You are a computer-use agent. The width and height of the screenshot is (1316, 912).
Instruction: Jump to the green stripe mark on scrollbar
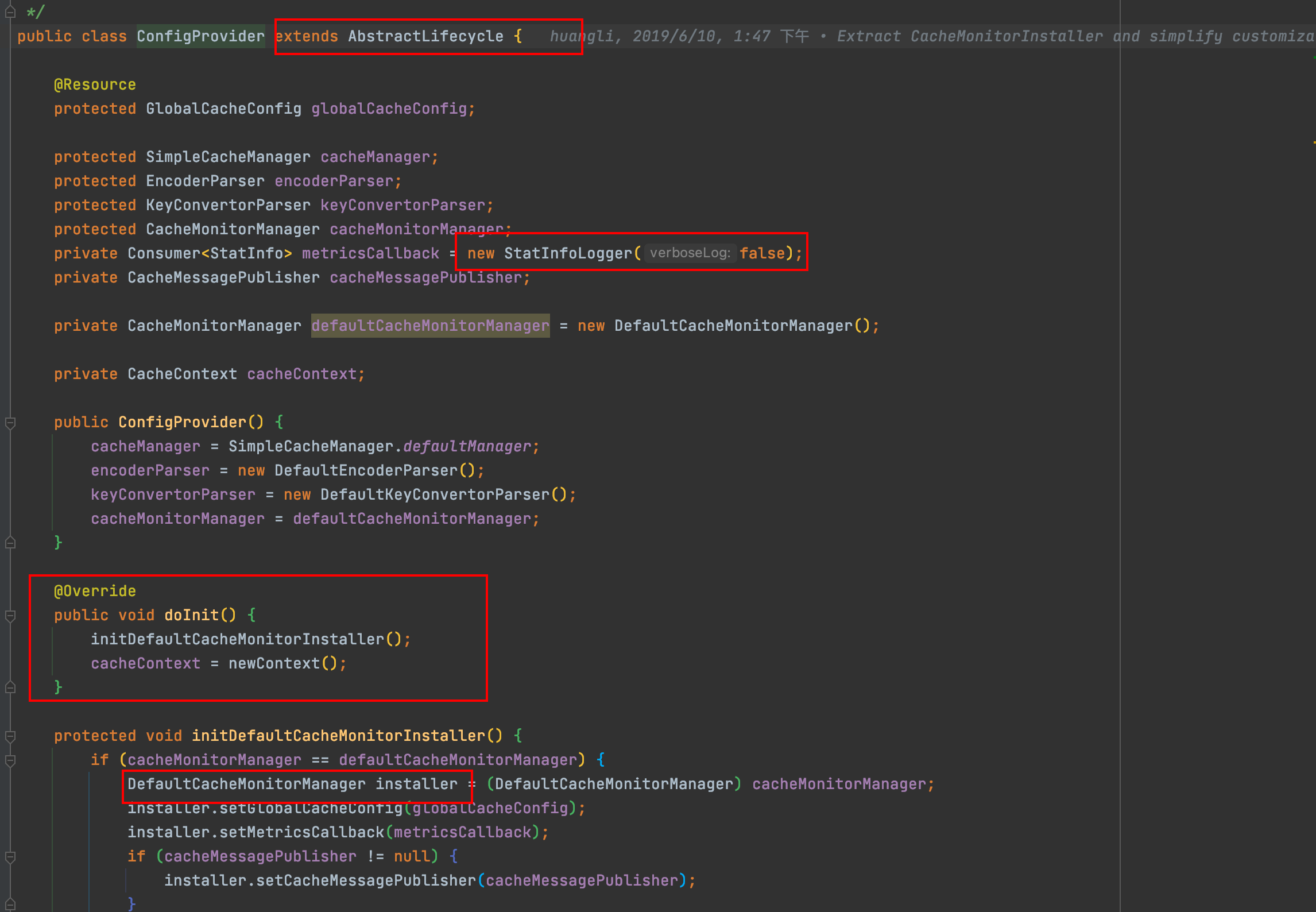point(1314,56)
